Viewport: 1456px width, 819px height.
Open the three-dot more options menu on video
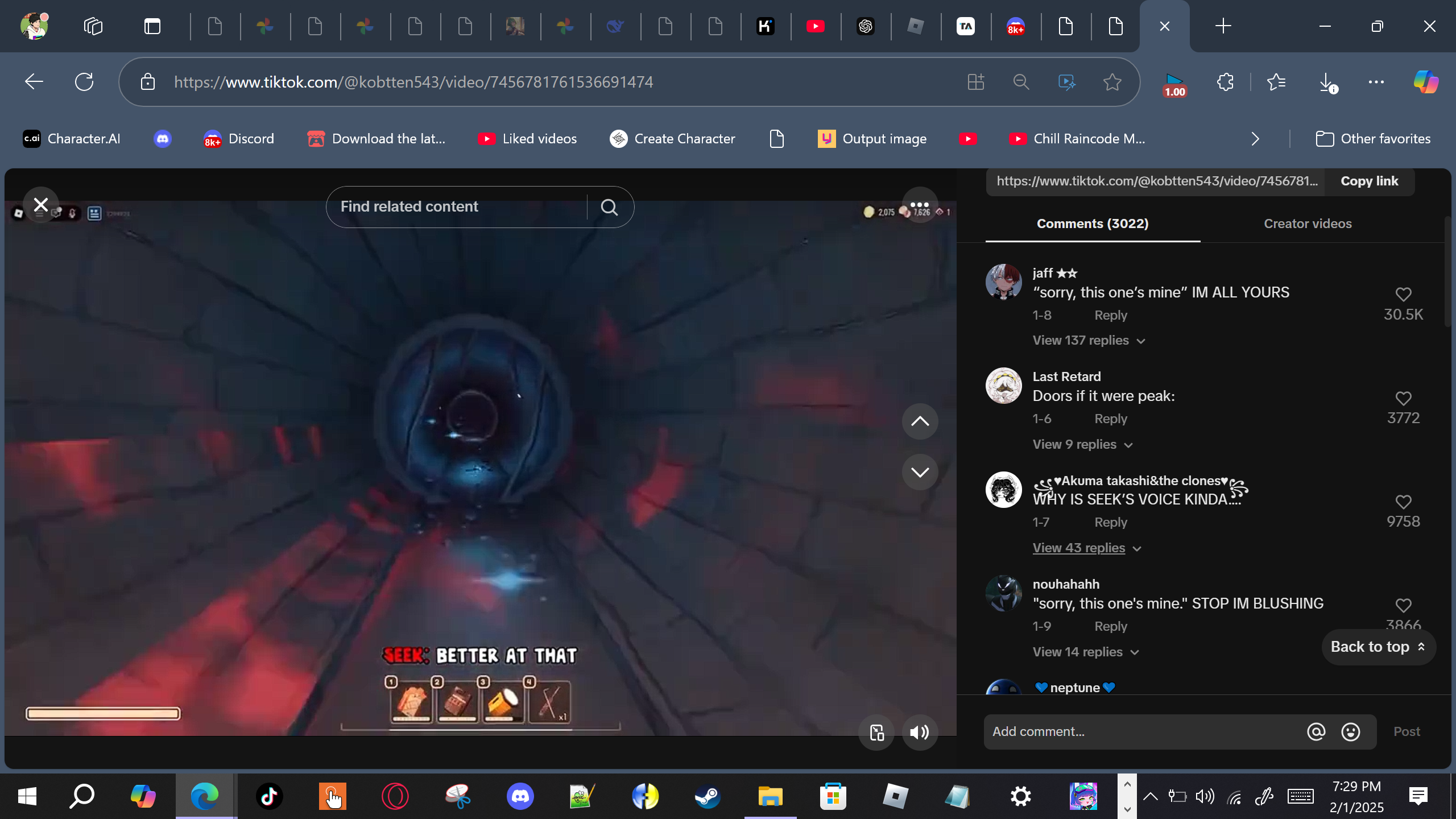(919, 205)
